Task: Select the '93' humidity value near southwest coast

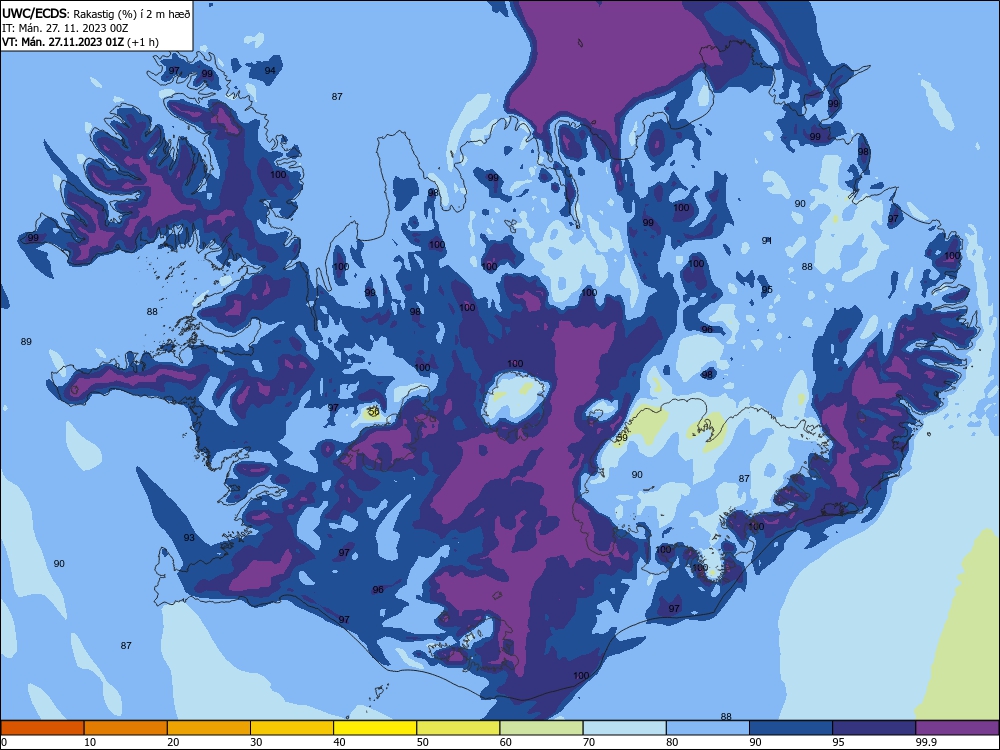Action: click(189, 538)
